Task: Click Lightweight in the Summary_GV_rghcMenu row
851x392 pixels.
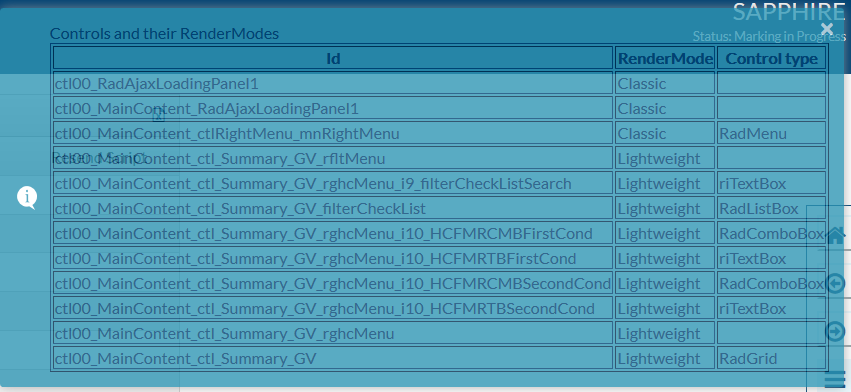Action: pos(659,333)
